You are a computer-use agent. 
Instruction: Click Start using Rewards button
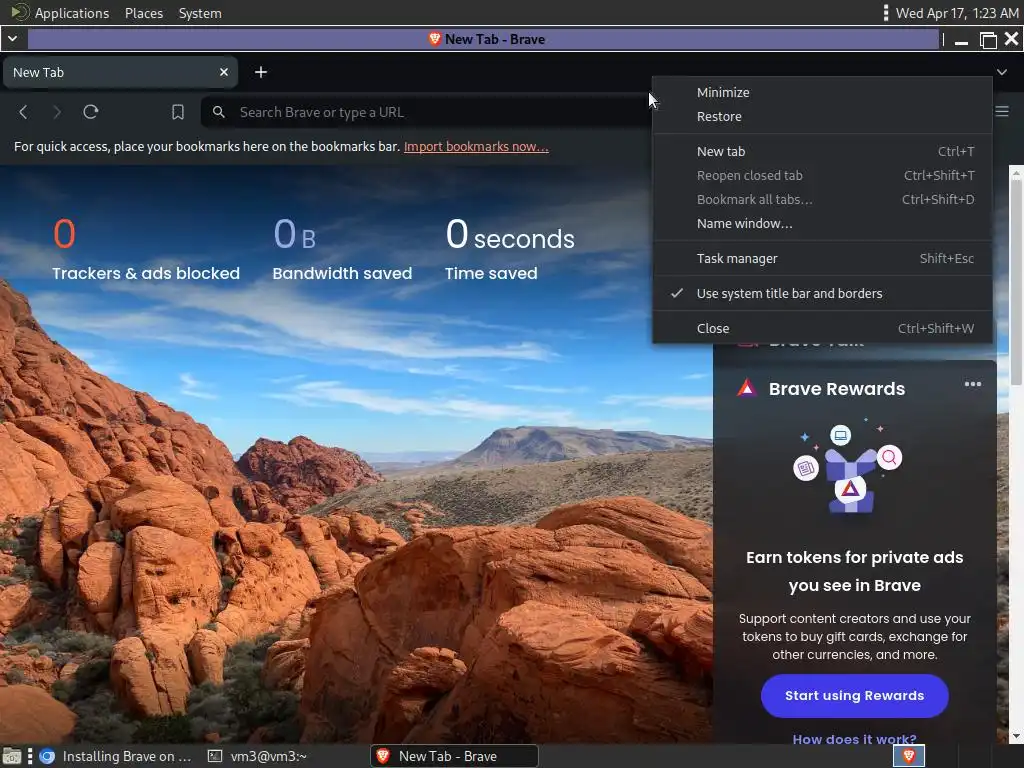point(854,696)
